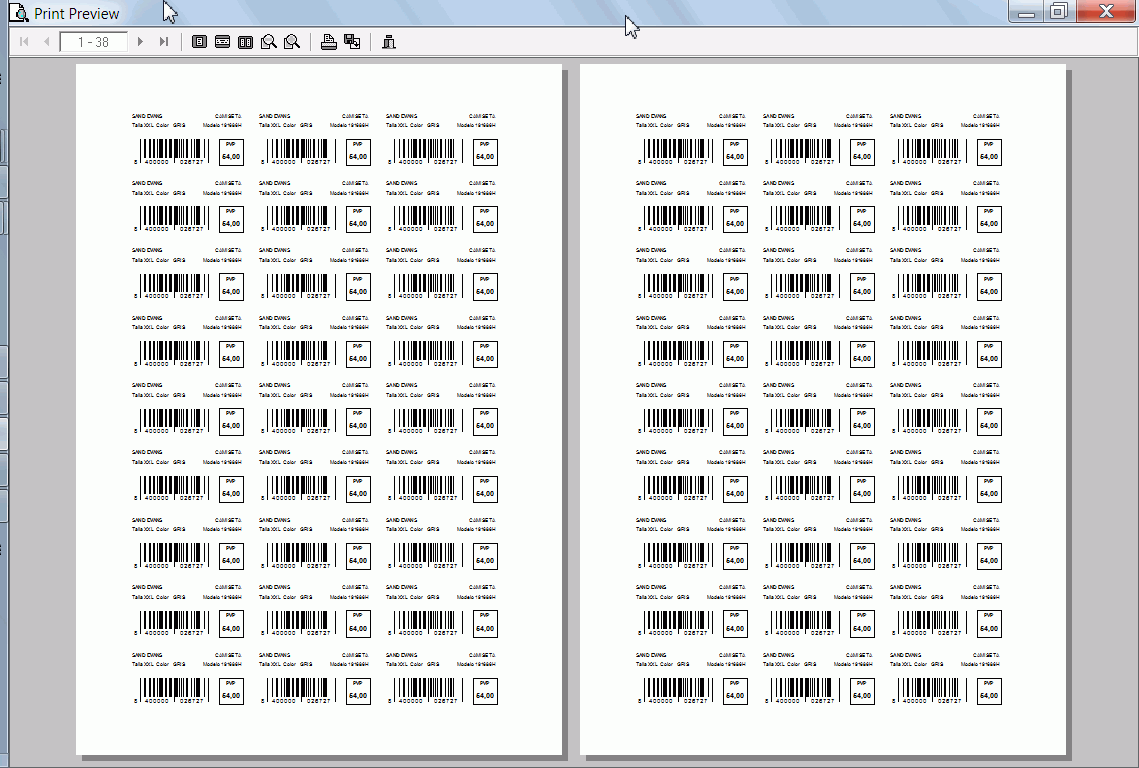
Task: Click the page number field showing 1 - 38
Action: click(x=94, y=42)
